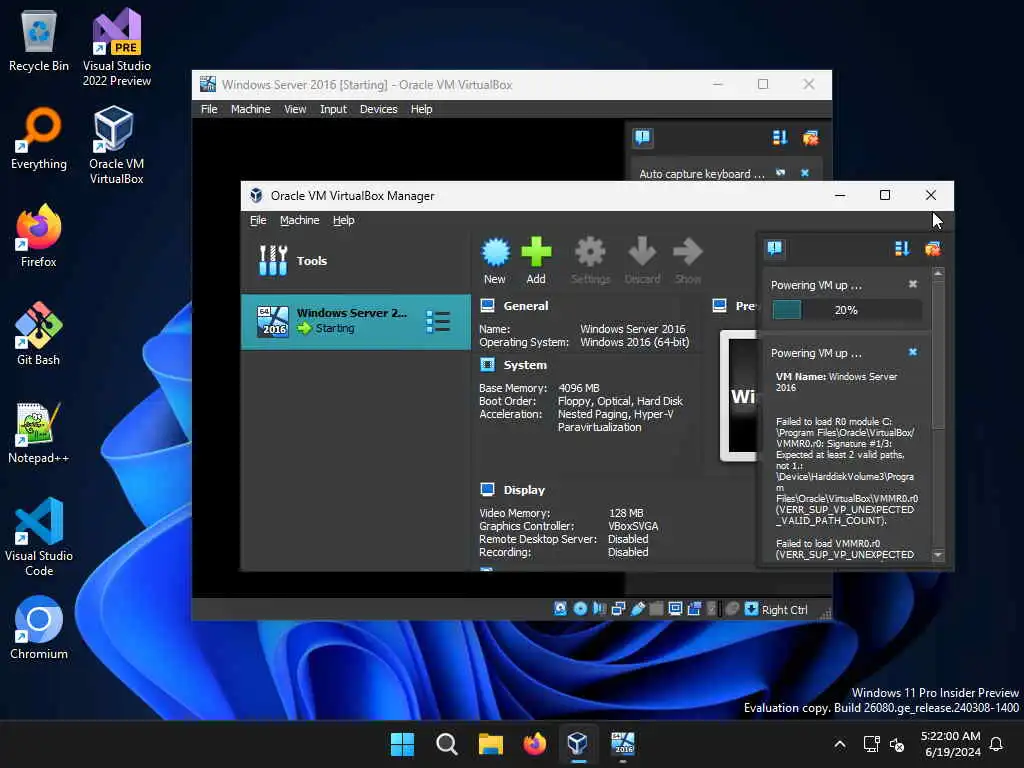The width and height of the screenshot is (1024, 768).
Task: Click mouse integration icon in VM status bar
Action: pyautogui.click(x=733, y=609)
